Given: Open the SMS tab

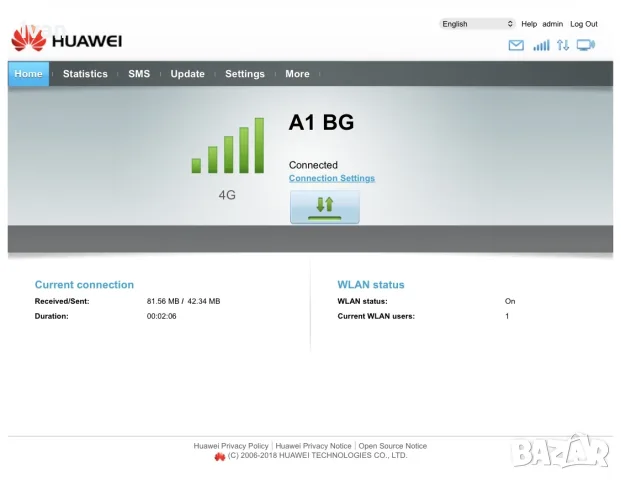Looking at the screenshot, I should point(139,74).
